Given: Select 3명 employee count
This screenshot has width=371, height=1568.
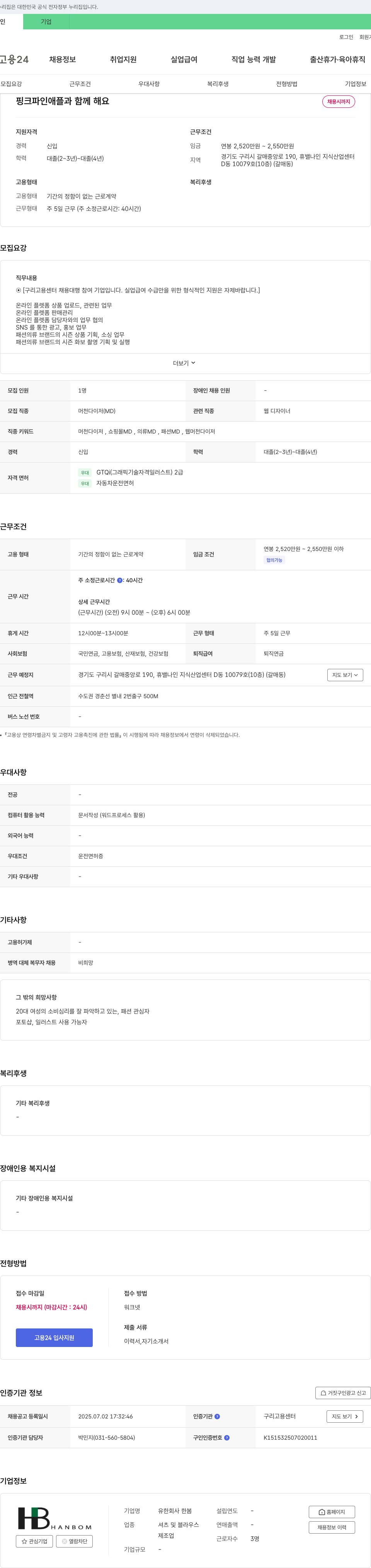Looking at the screenshot, I should click(x=255, y=1539).
